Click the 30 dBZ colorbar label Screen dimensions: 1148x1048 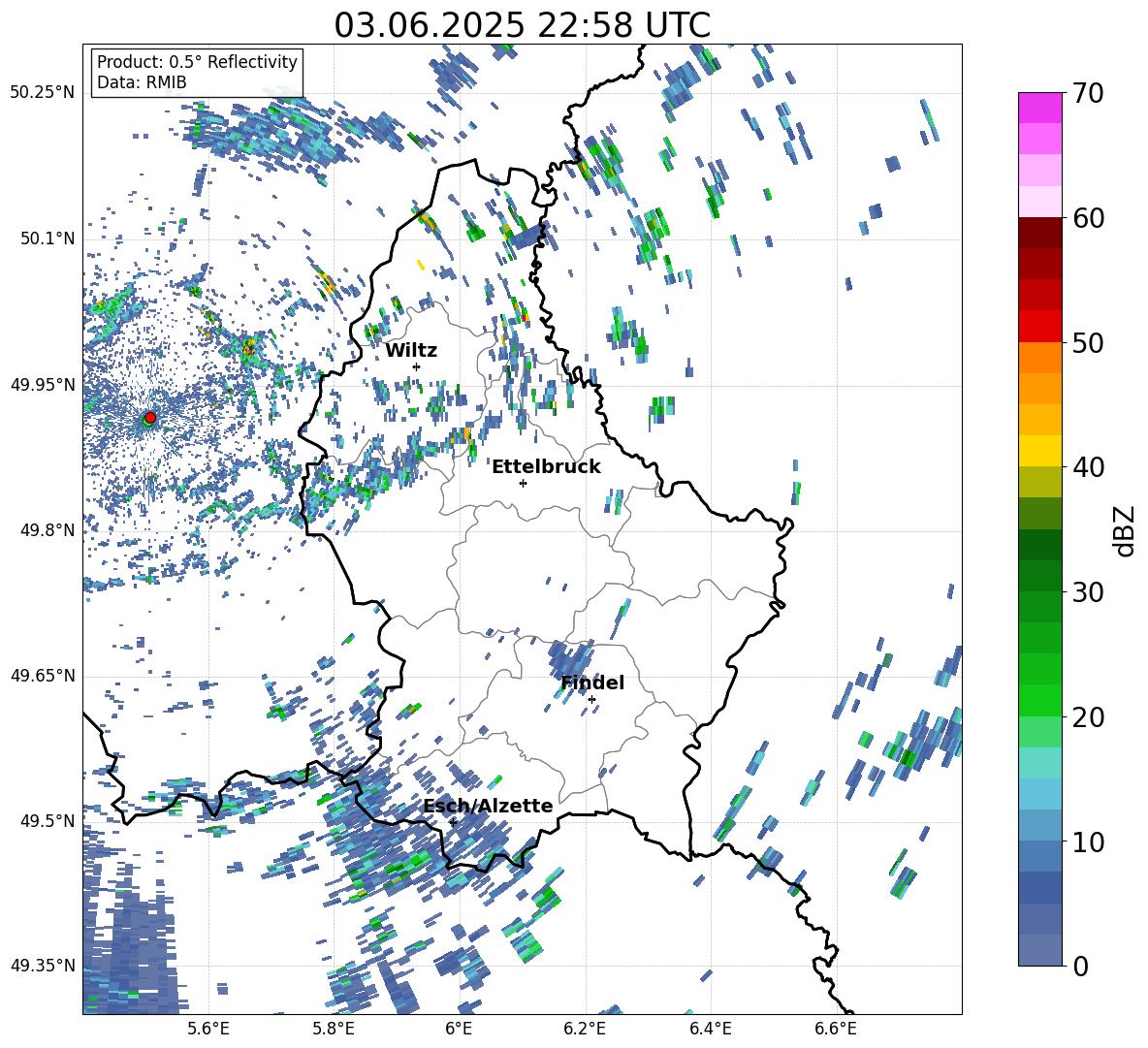point(1088,592)
